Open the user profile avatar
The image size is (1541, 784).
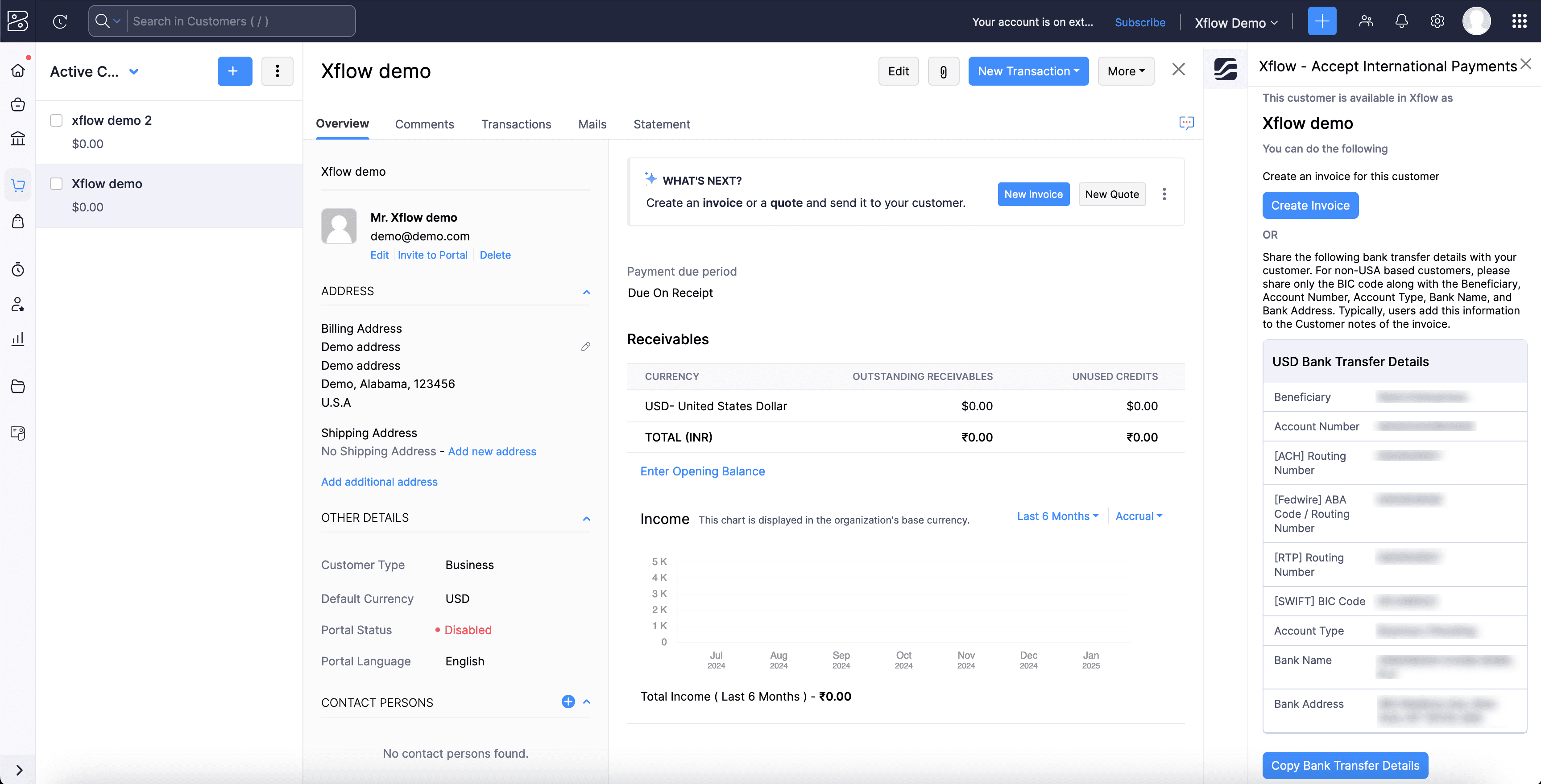(x=1476, y=21)
